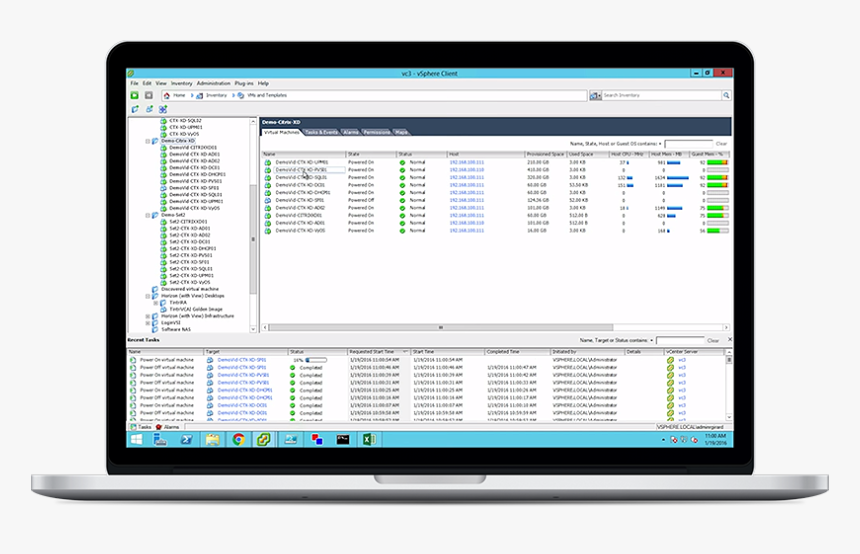Click the New Virtual Machine toolbar icon
The width and height of the screenshot is (860, 554).
coord(149,109)
